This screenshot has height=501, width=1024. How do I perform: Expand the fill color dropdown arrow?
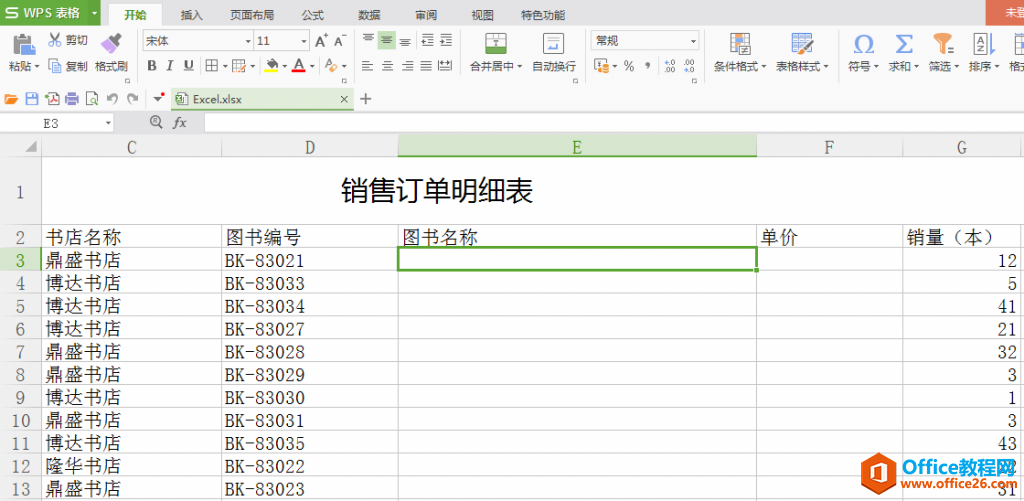tap(285, 66)
